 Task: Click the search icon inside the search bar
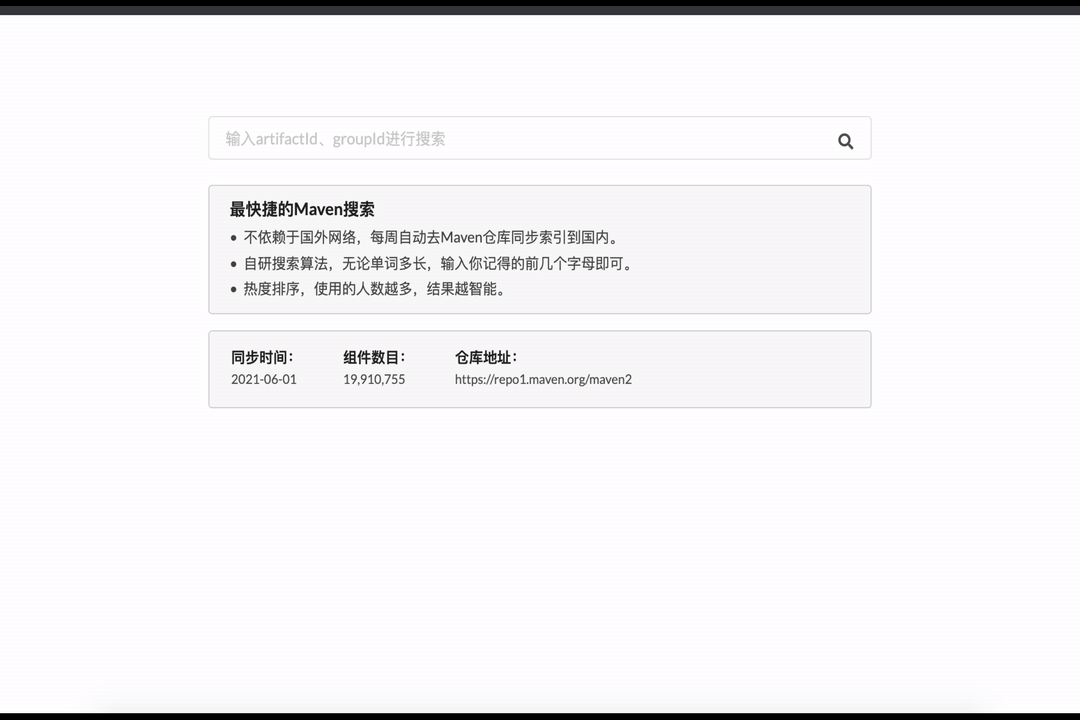point(845,140)
